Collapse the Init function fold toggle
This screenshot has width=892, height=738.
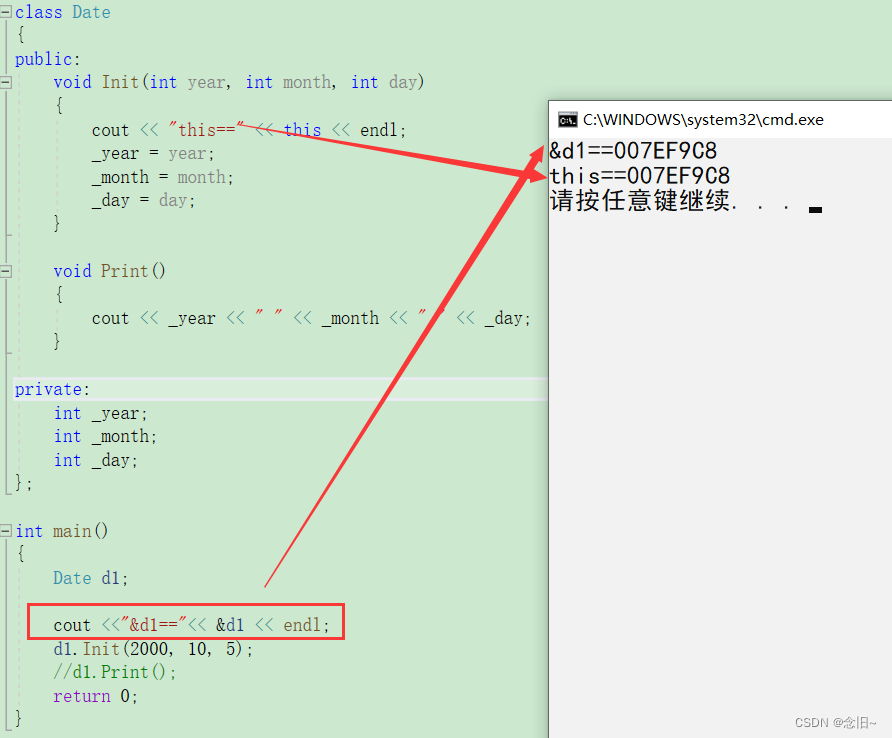[5, 83]
